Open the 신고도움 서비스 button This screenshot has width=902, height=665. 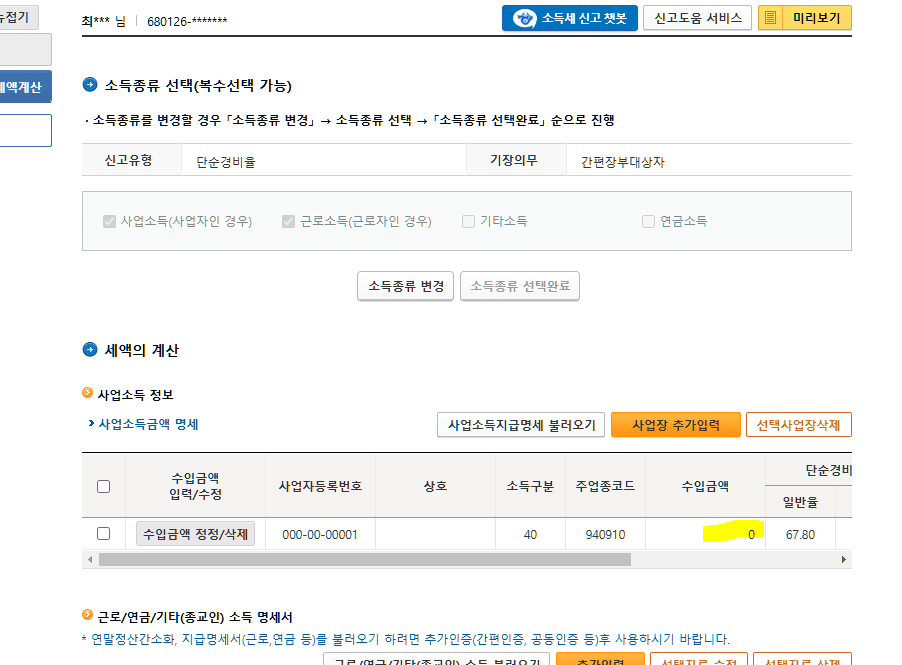pyautogui.click(x=696, y=18)
